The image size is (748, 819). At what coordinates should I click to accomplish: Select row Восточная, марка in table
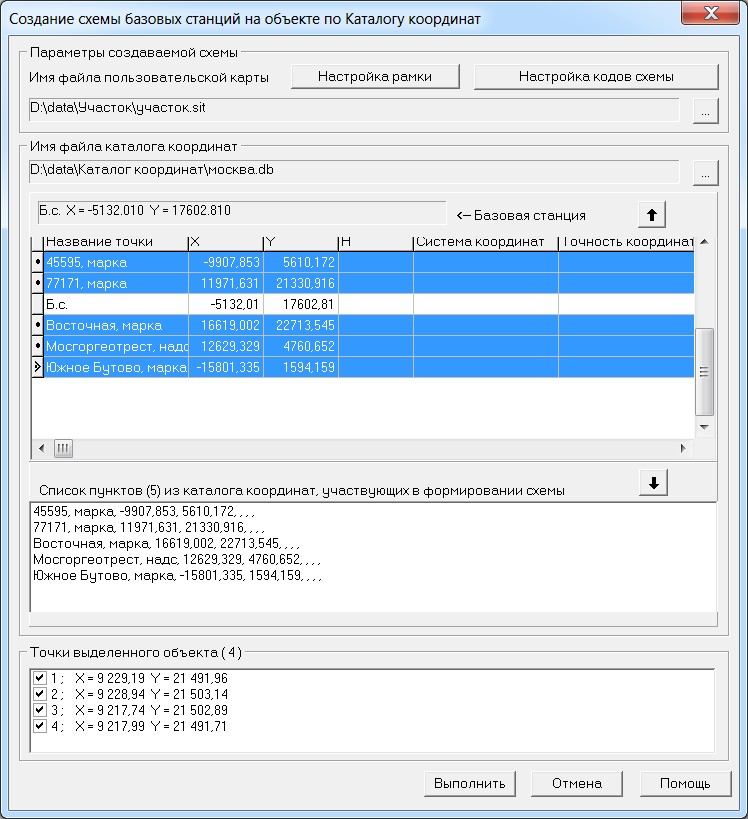(x=110, y=325)
